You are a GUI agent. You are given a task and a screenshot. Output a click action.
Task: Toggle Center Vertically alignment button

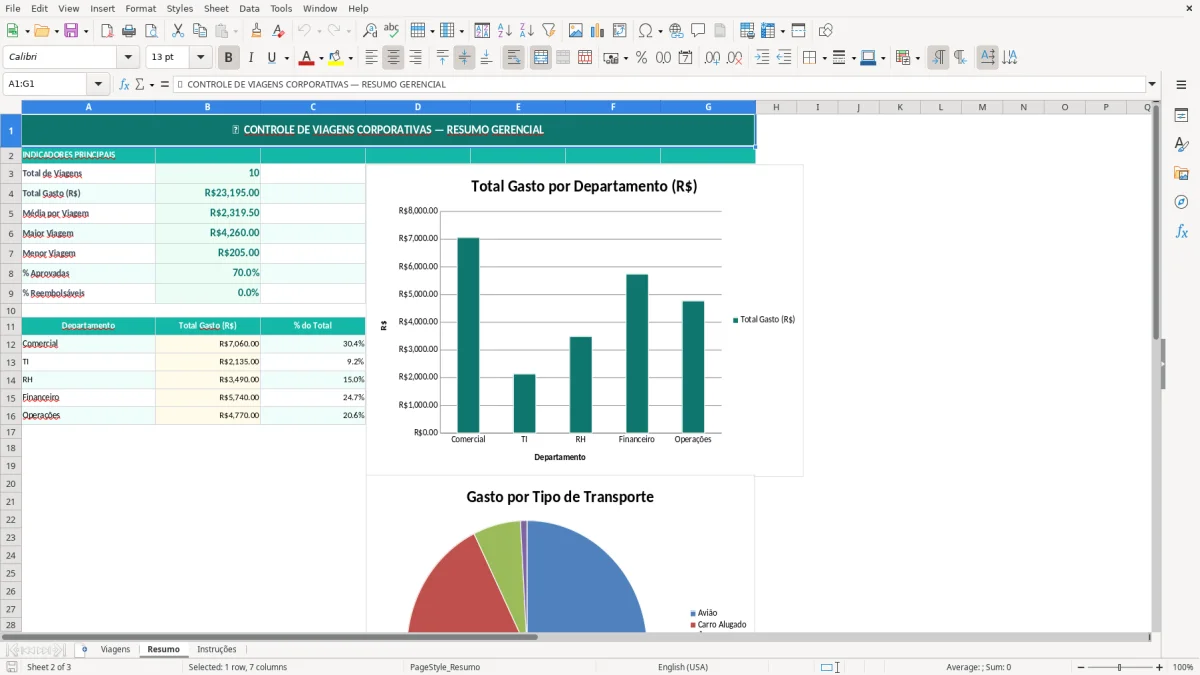pyautogui.click(x=464, y=58)
